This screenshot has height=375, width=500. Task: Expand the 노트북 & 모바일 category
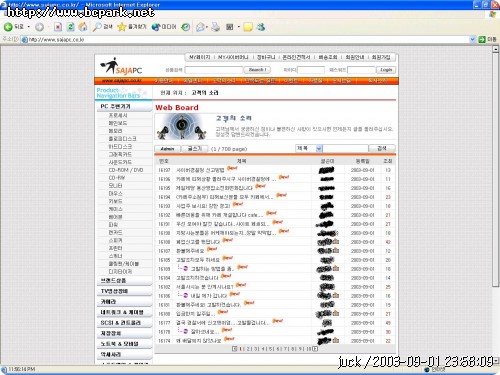[x=124, y=344]
